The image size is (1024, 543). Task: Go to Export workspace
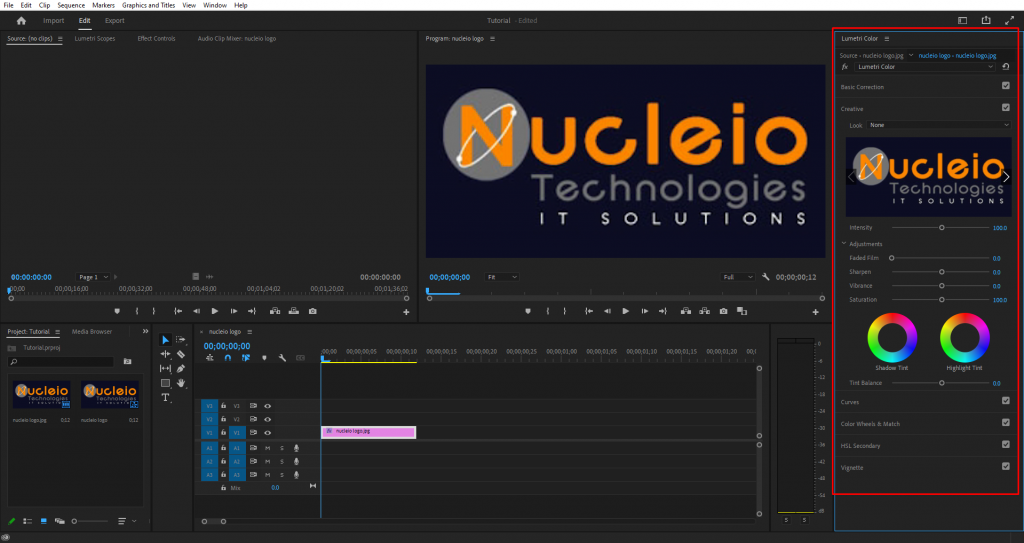114,21
